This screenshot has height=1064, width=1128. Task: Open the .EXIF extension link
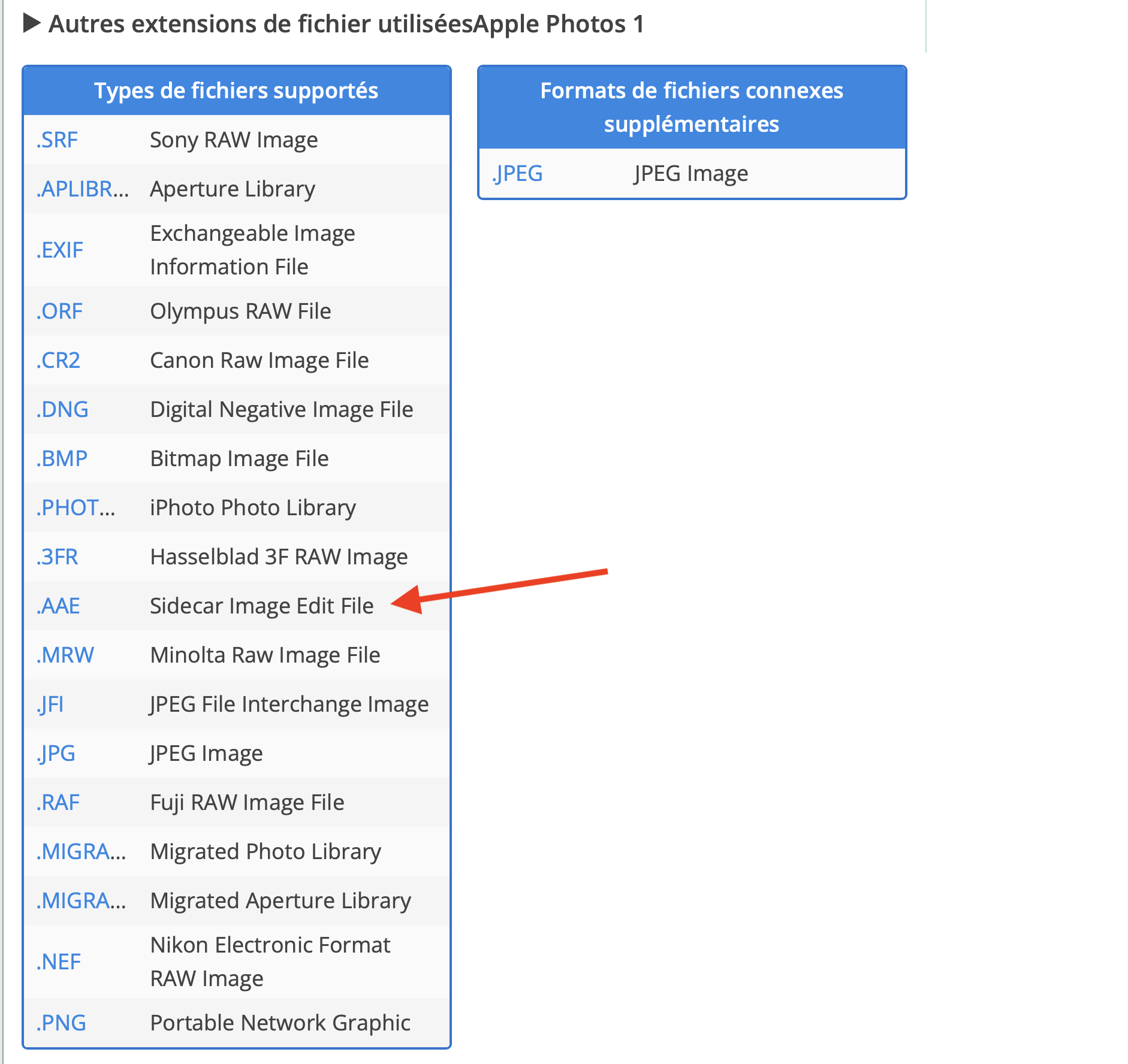[x=59, y=250]
